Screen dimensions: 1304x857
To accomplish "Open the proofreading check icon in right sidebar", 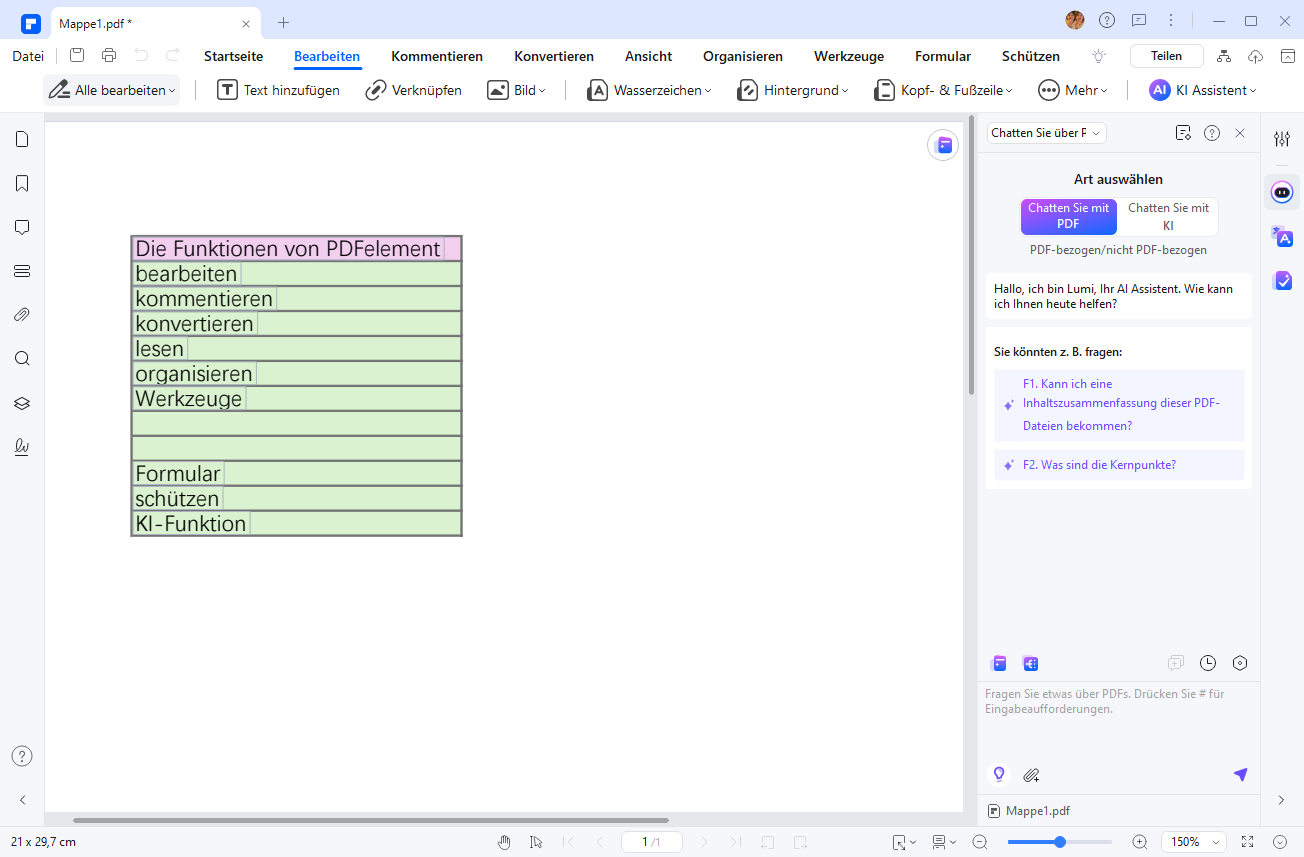I will click(1282, 281).
